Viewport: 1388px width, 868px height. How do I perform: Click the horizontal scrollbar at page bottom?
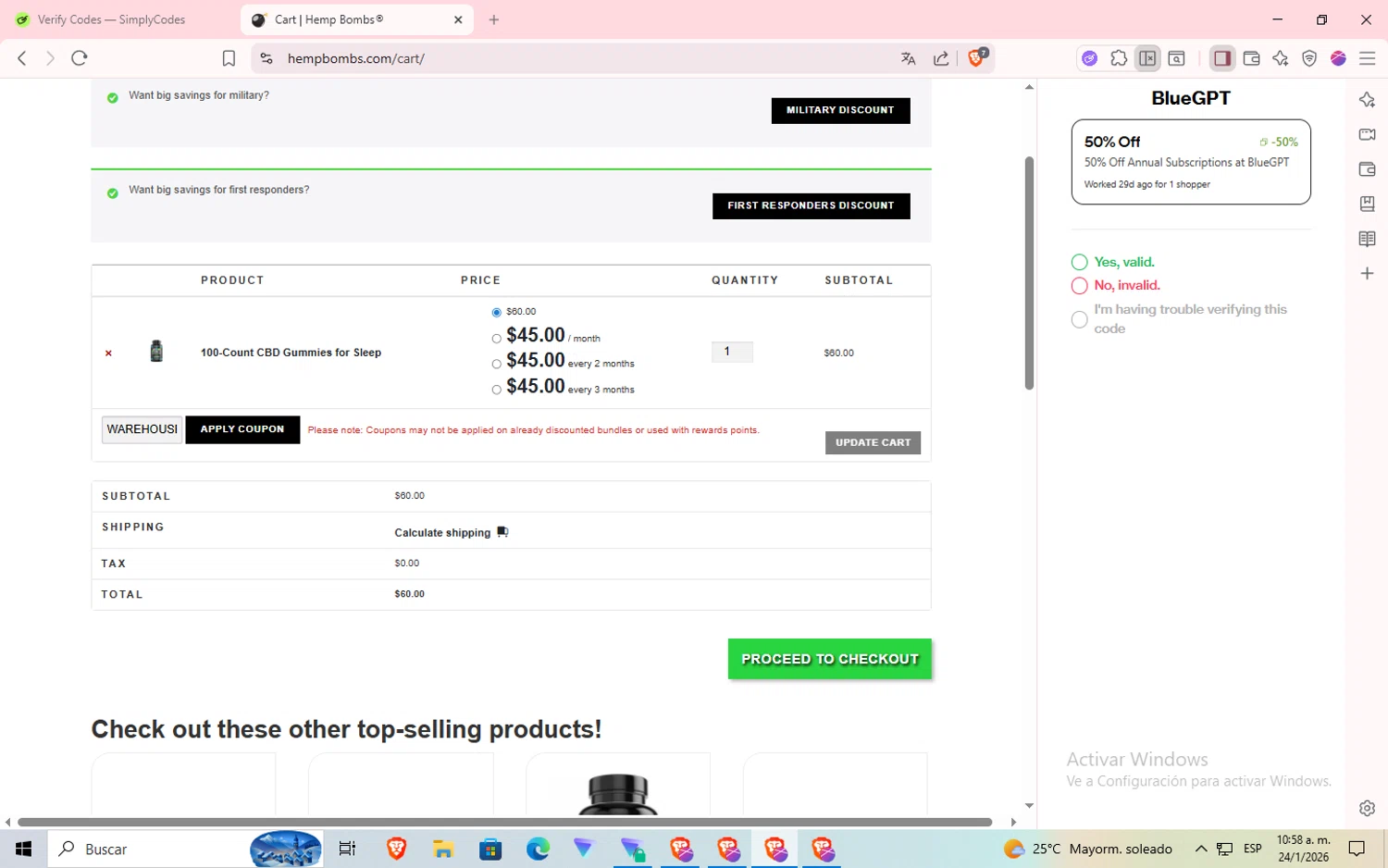504,822
